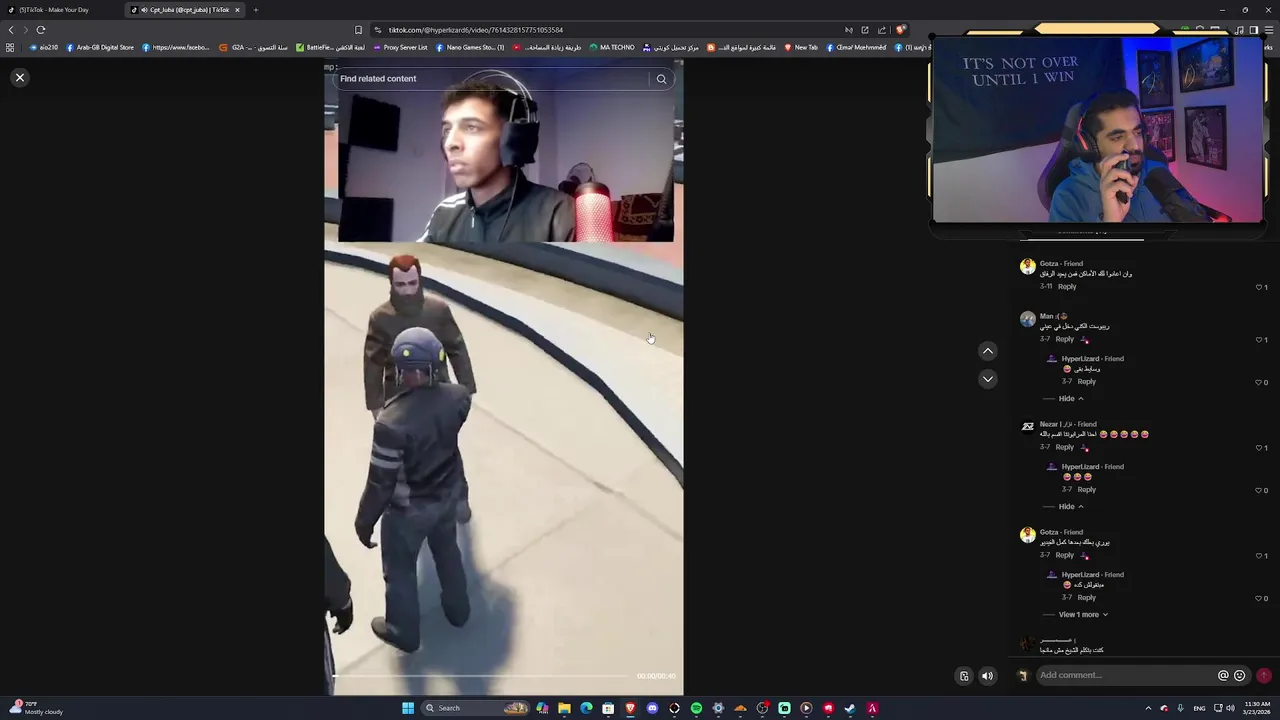Click the auto-scroll icon beside the volume button
Screen dimensions: 1280x720
[x=964, y=676]
